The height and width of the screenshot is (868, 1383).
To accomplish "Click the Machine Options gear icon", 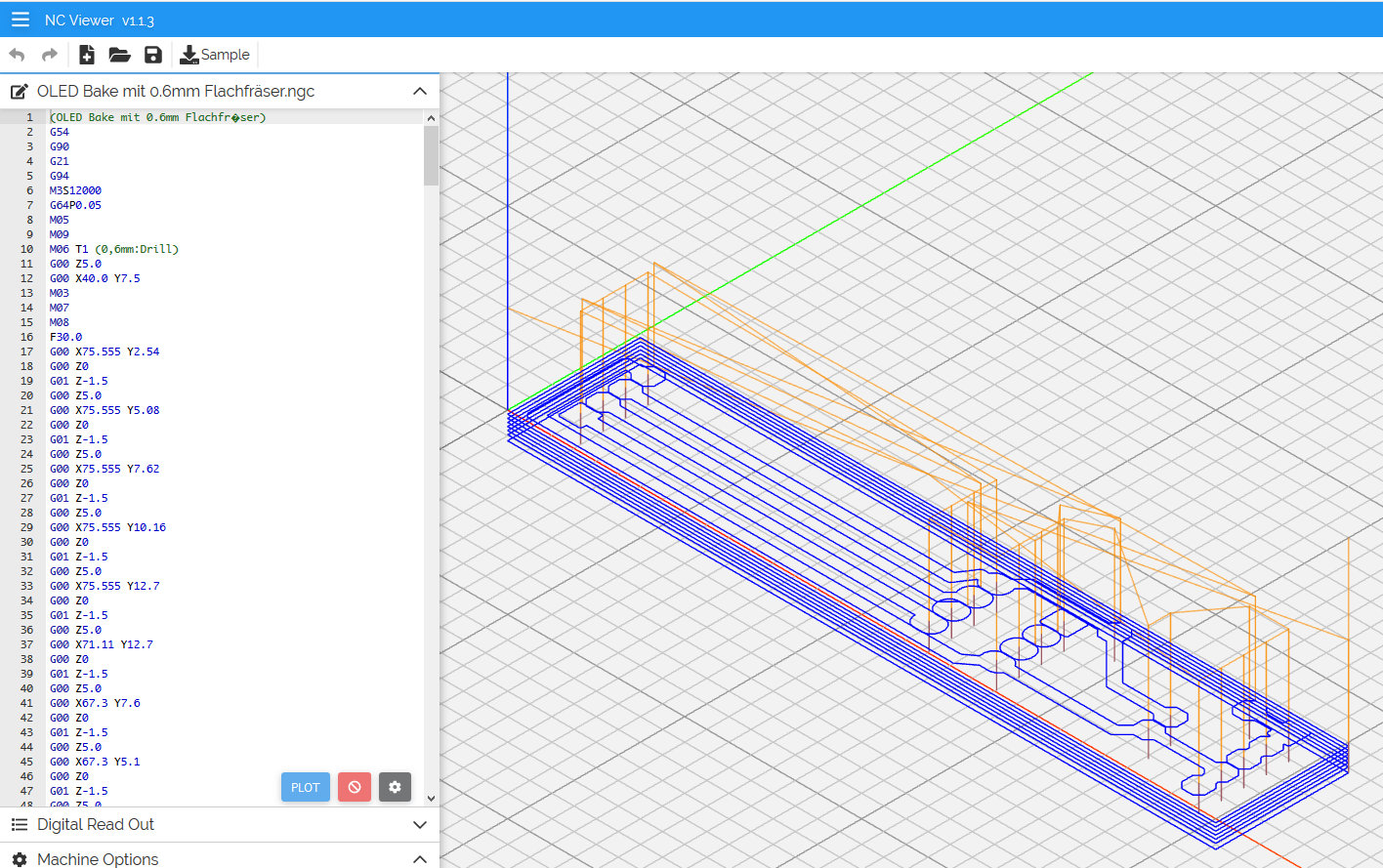I will tap(19, 859).
